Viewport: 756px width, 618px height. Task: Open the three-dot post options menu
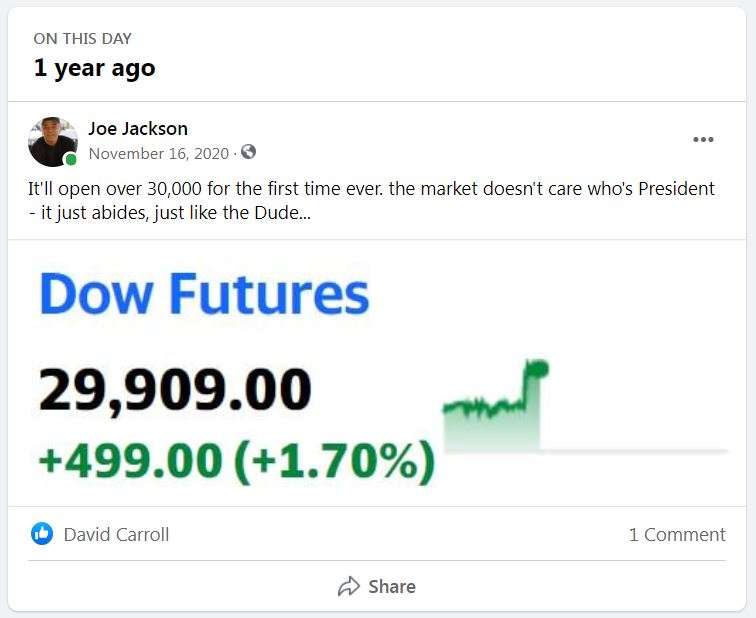coord(703,139)
